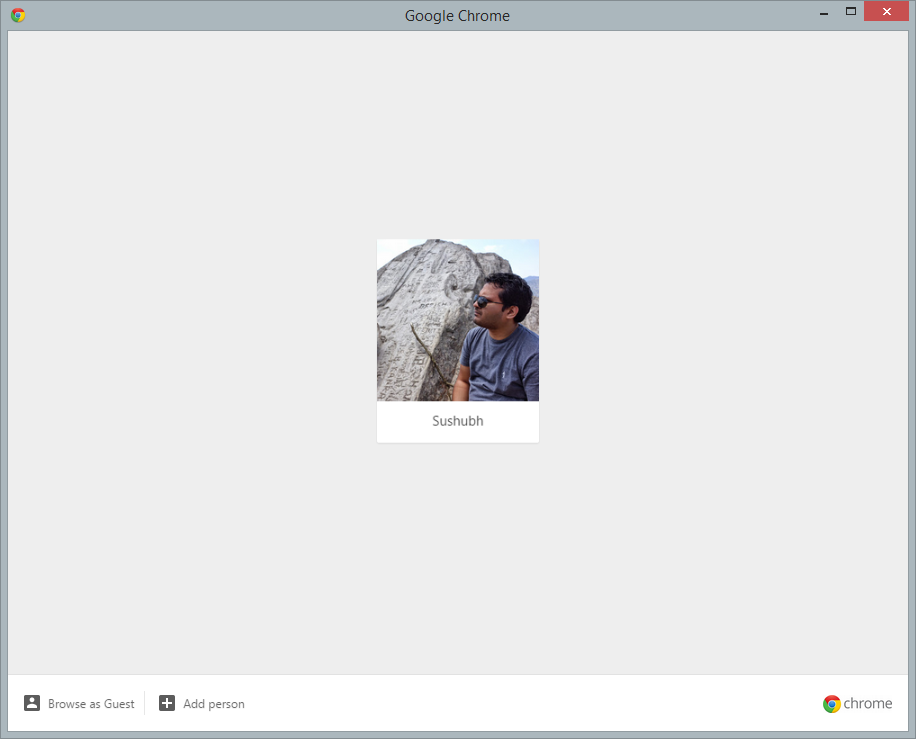The height and width of the screenshot is (739, 916).
Task: Minimize the Google Chrome window
Action: click(x=823, y=12)
